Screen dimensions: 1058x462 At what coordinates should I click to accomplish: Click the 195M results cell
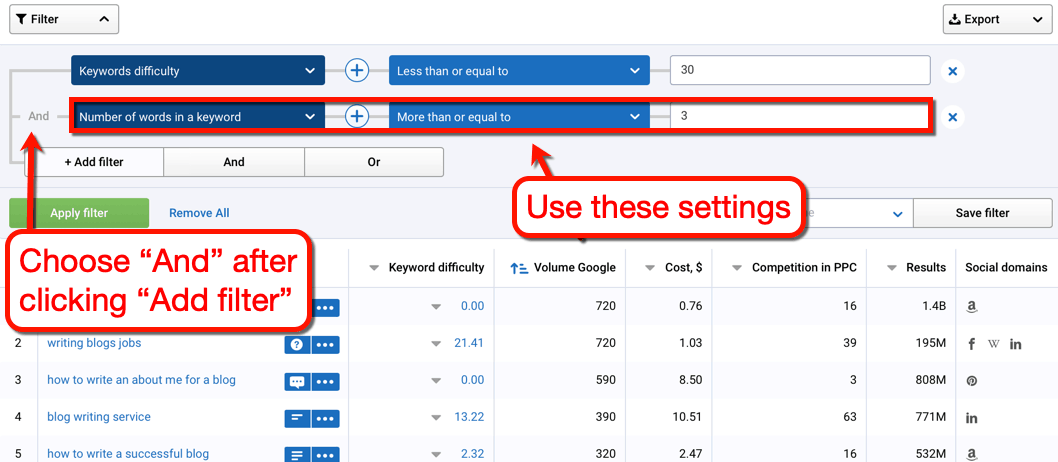930,343
